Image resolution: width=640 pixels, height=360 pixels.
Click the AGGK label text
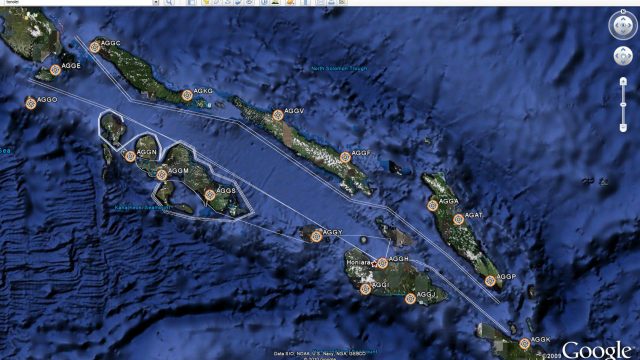pos(540,340)
